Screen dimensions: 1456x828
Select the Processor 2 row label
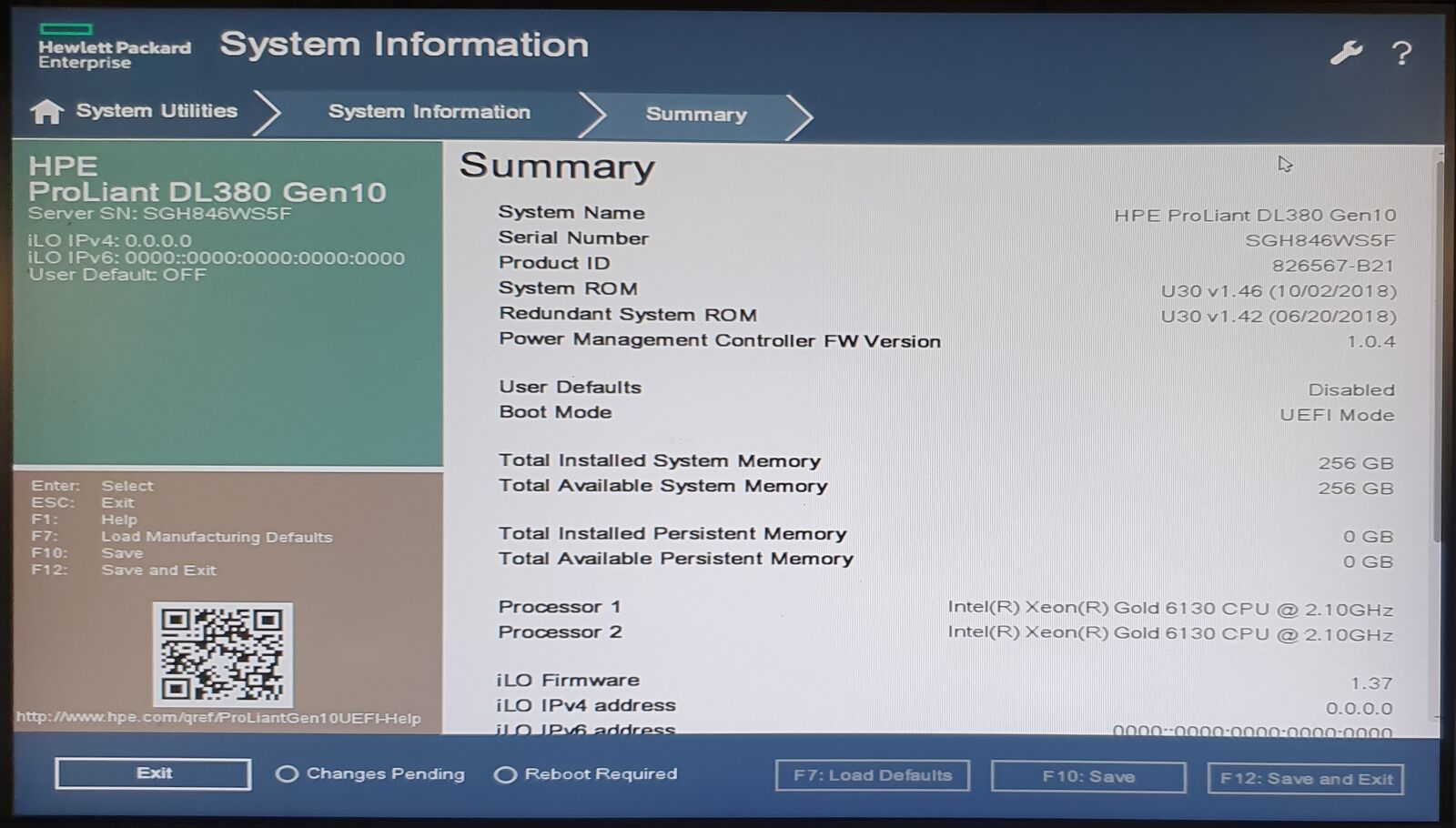click(x=560, y=632)
